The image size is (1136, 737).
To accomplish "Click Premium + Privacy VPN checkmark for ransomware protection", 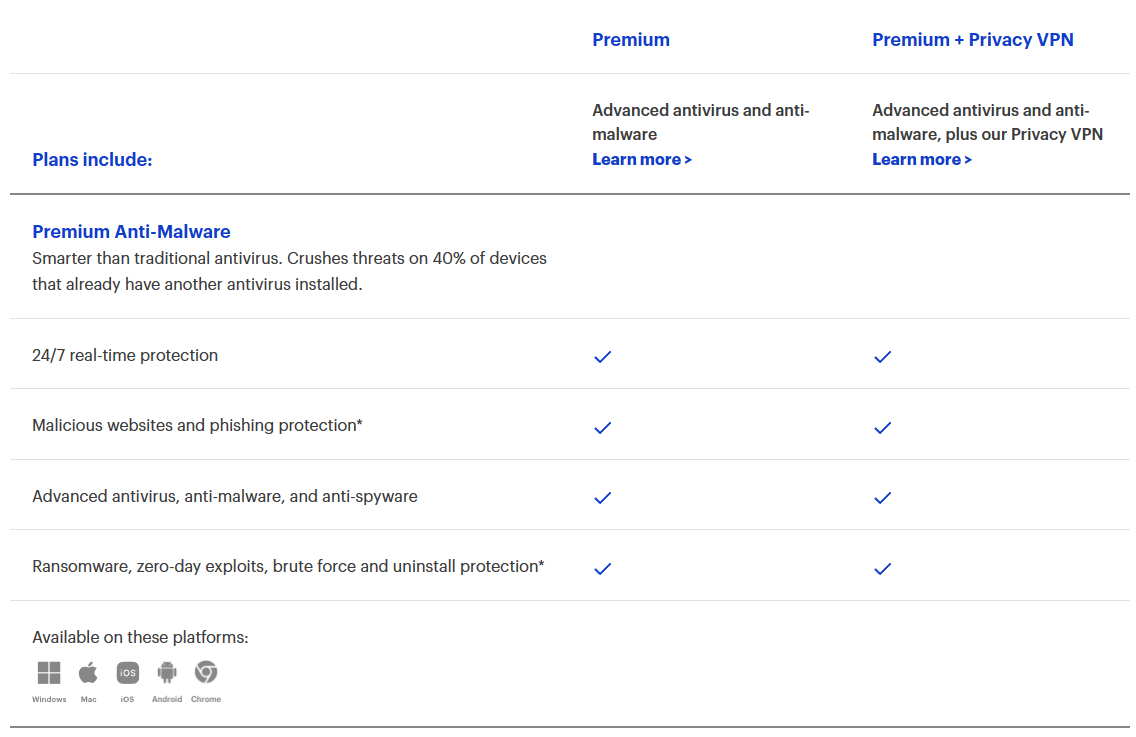I will click(882, 568).
